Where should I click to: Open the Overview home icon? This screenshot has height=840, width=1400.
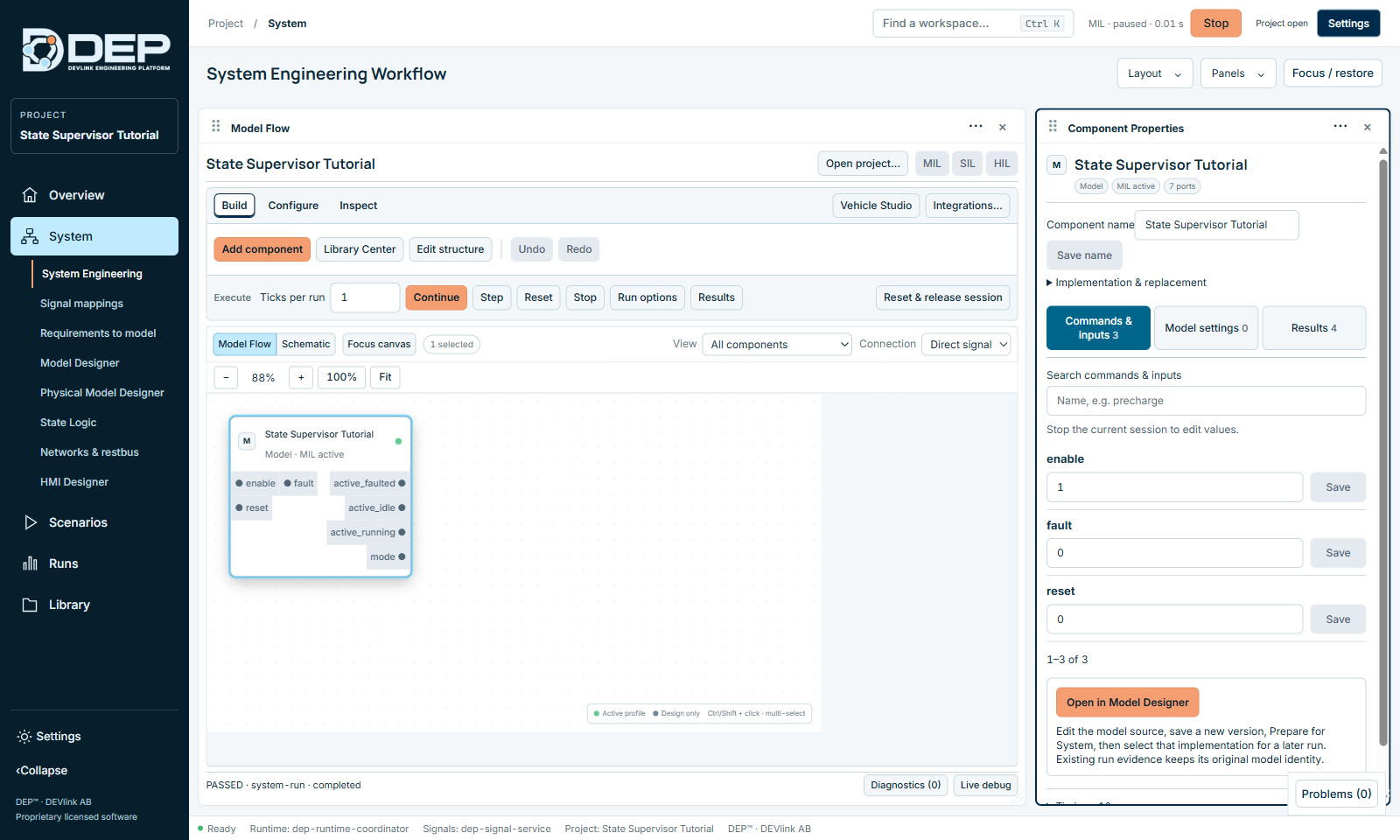(30, 195)
